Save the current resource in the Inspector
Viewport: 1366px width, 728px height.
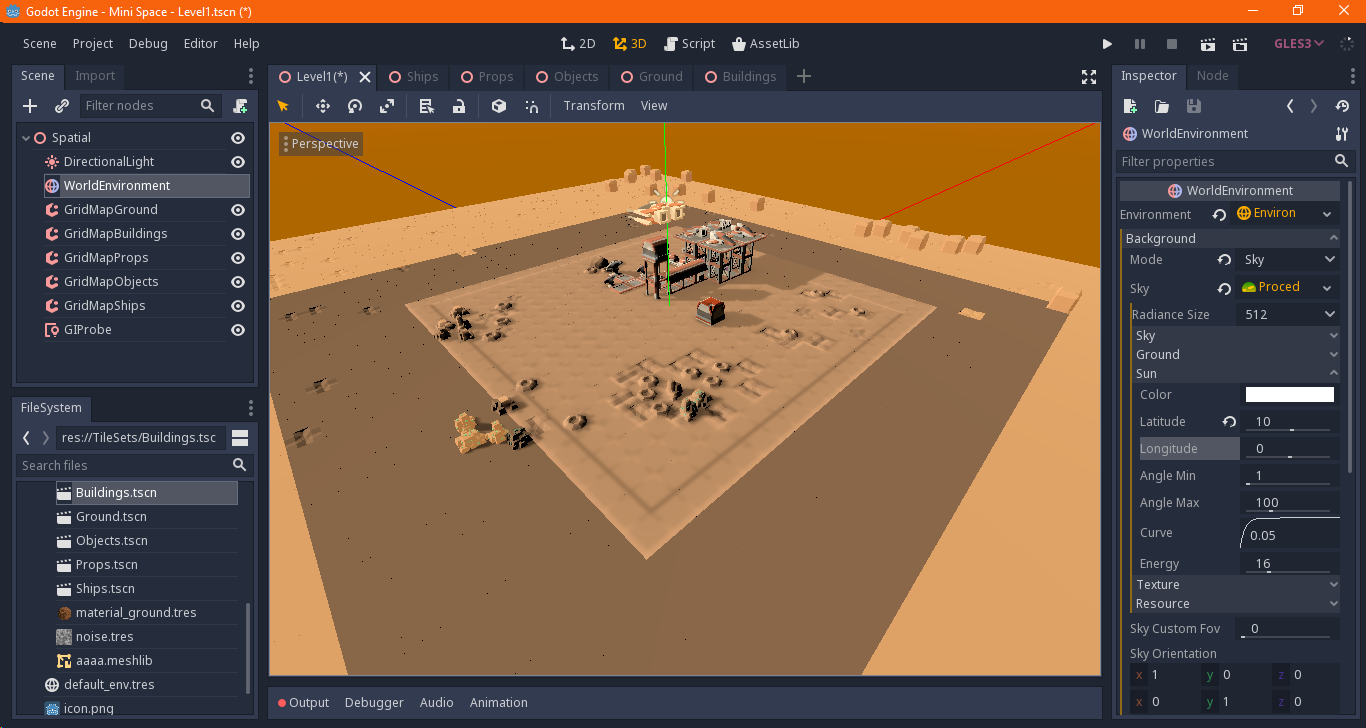tap(1194, 105)
